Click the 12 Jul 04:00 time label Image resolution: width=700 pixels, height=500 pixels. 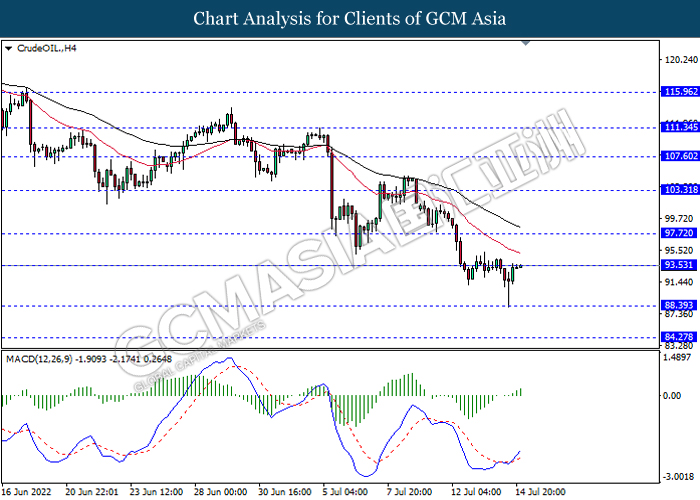[475, 492]
